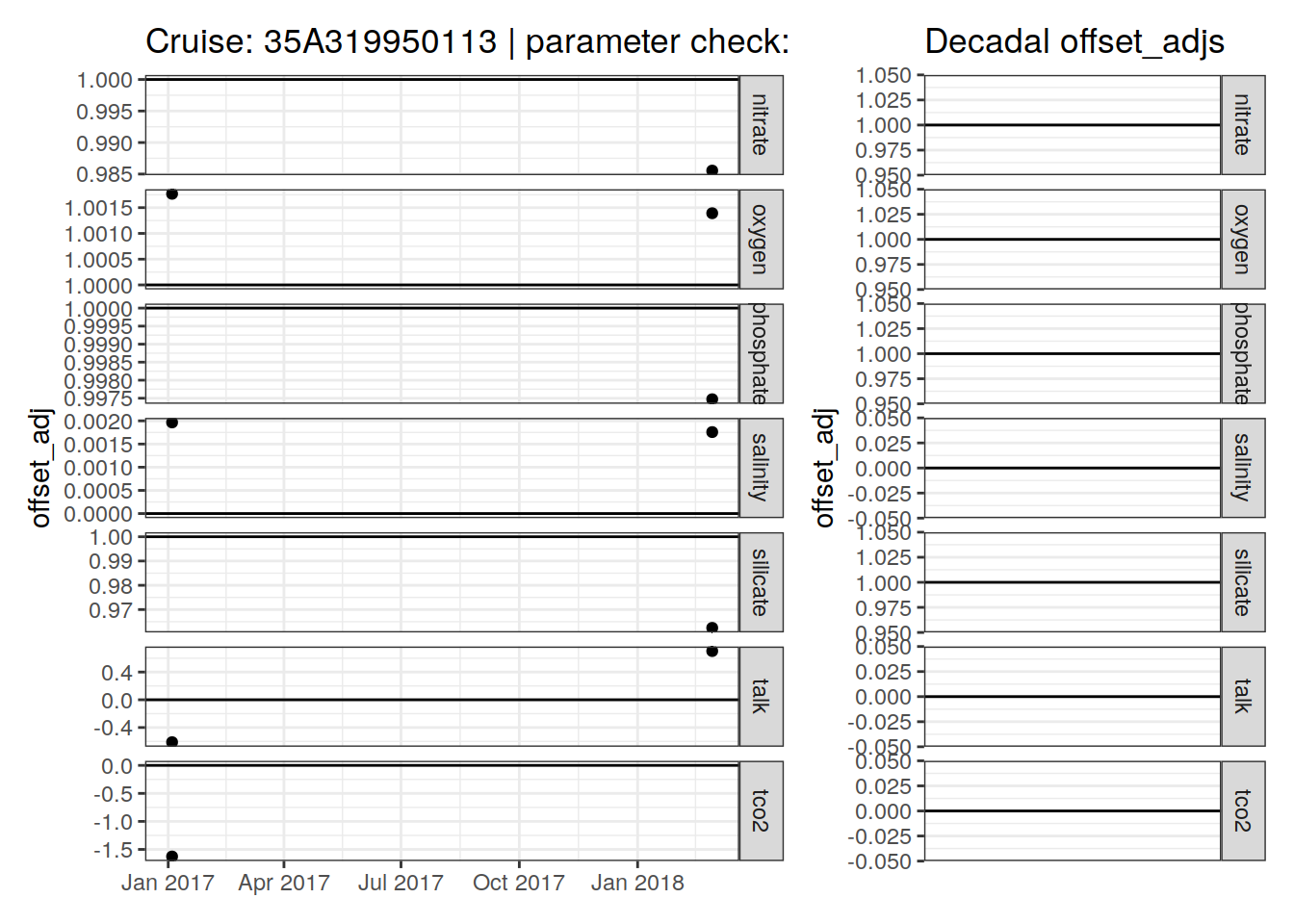Viewport: 1294px width, 924px height.
Task: Click the left plot's offset_adj y-axis title
Action: coord(39,468)
